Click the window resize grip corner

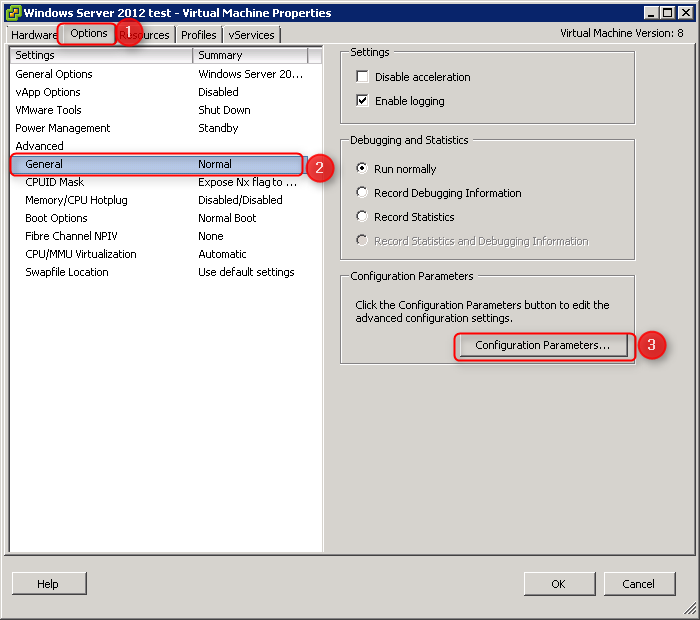coord(690,608)
